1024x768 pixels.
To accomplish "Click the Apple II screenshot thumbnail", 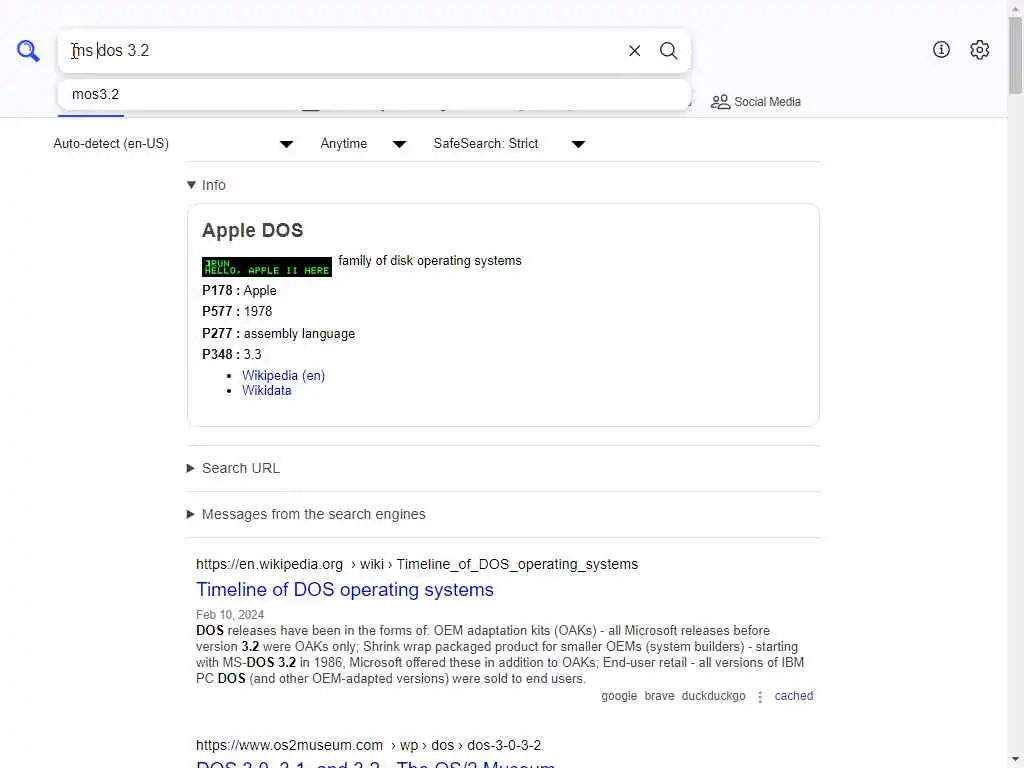I will [x=266, y=266].
